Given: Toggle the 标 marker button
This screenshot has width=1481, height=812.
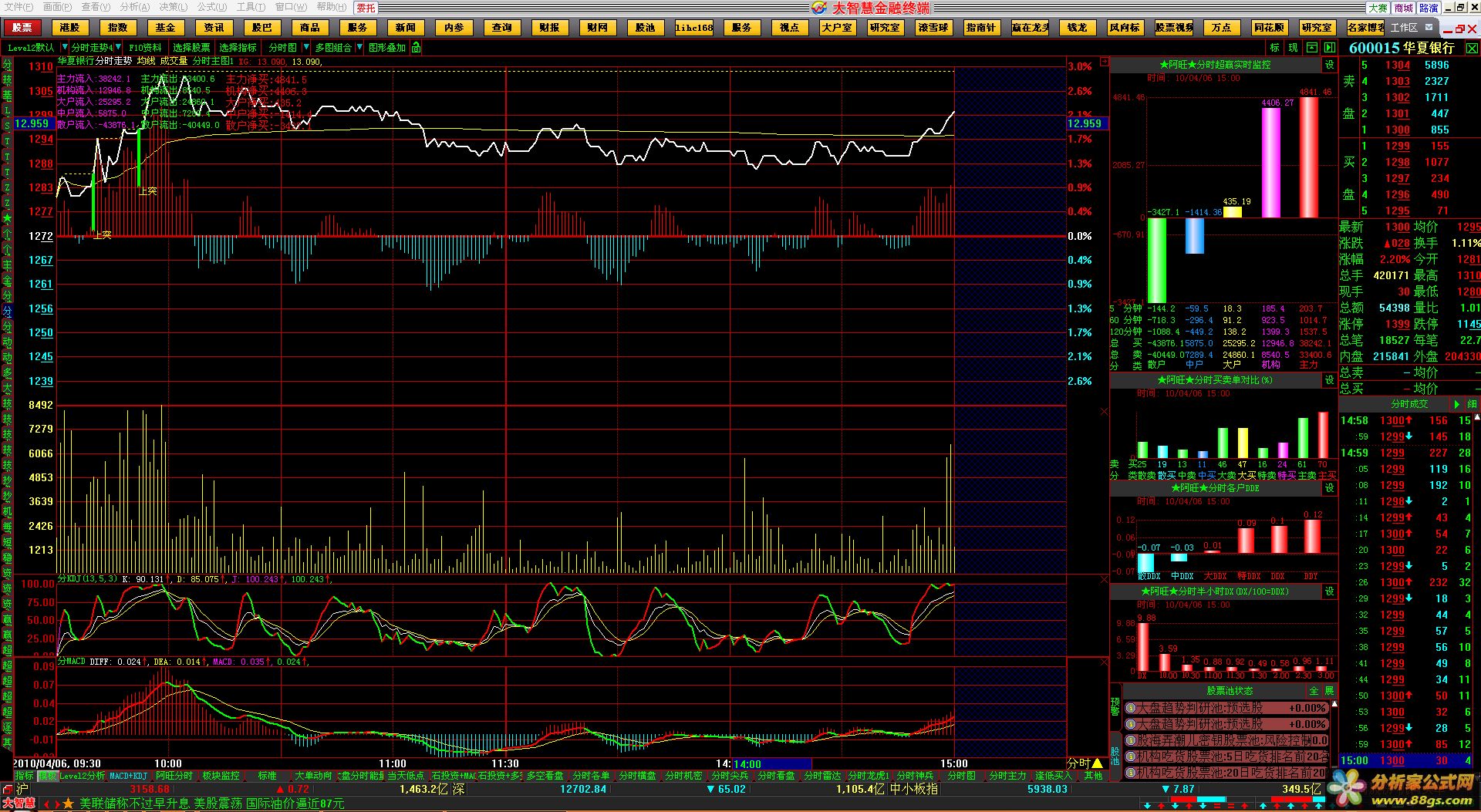Looking at the screenshot, I should [1274, 48].
